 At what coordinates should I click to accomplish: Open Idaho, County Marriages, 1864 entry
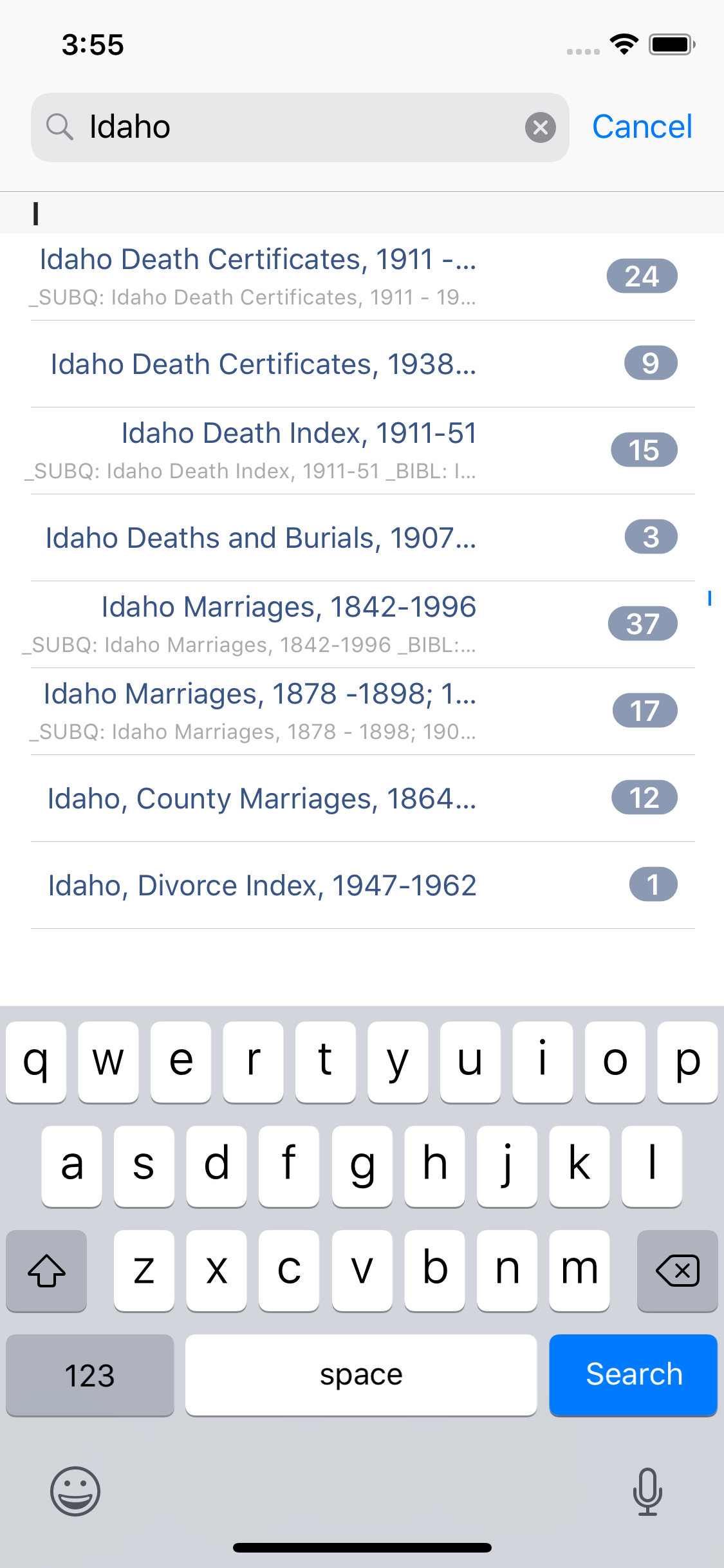coord(262,799)
